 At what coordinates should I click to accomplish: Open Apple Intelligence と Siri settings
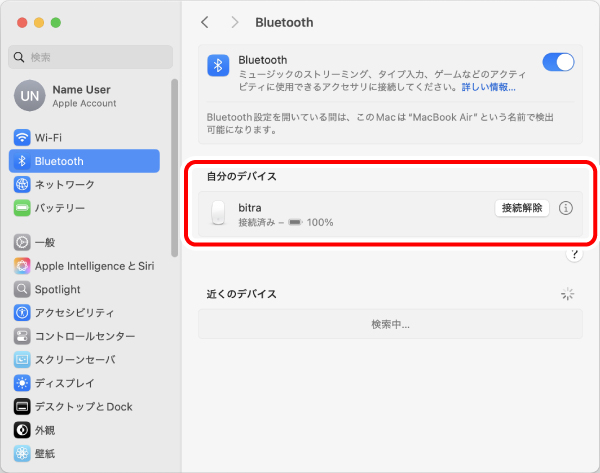coord(94,266)
